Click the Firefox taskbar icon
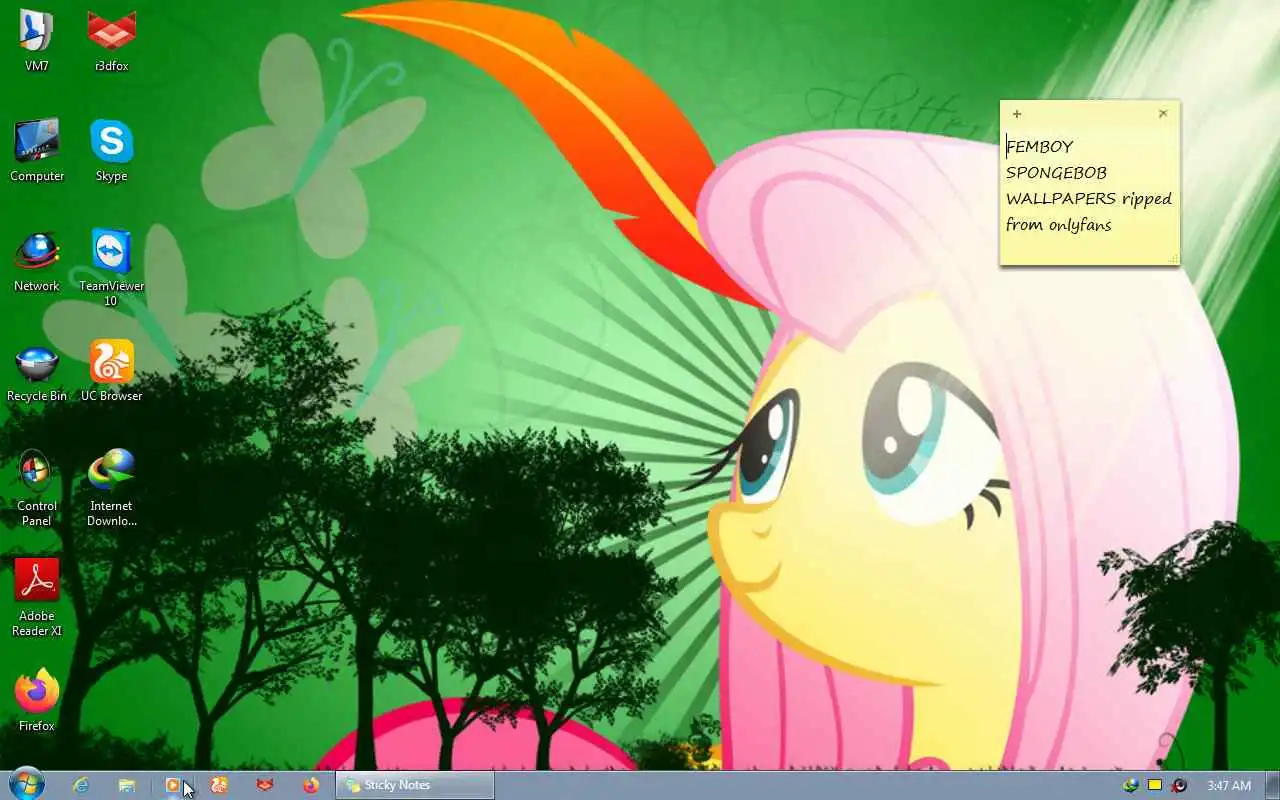Viewport: 1280px width, 800px height. (311, 785)
